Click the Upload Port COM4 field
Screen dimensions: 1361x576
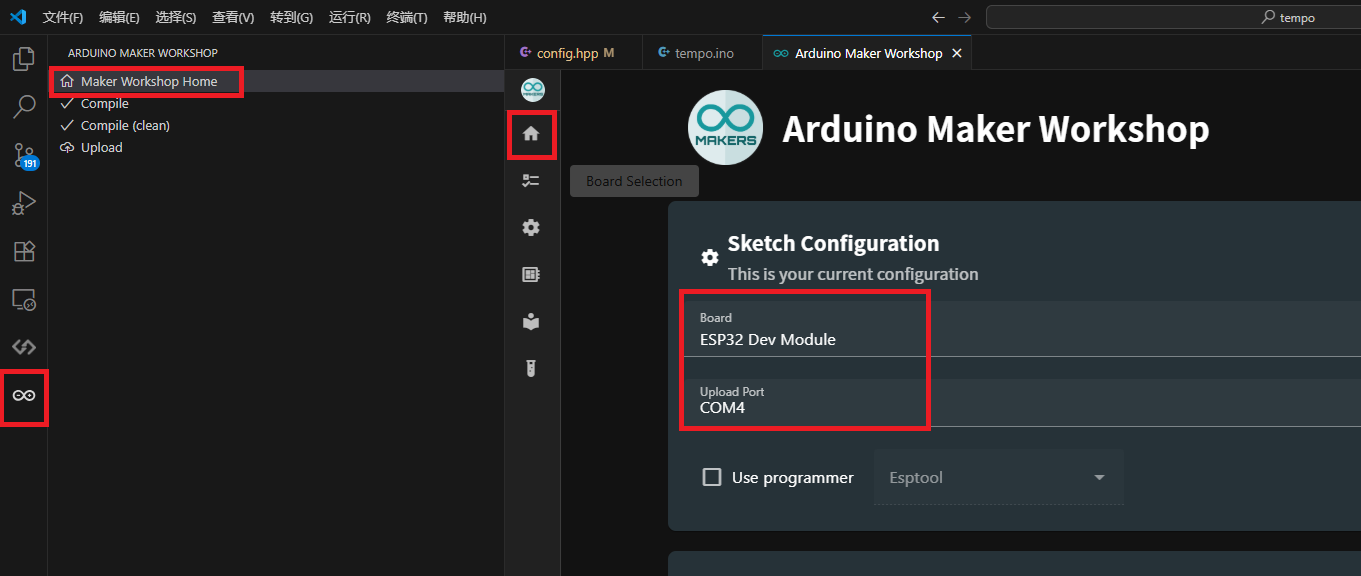point(805,401)
